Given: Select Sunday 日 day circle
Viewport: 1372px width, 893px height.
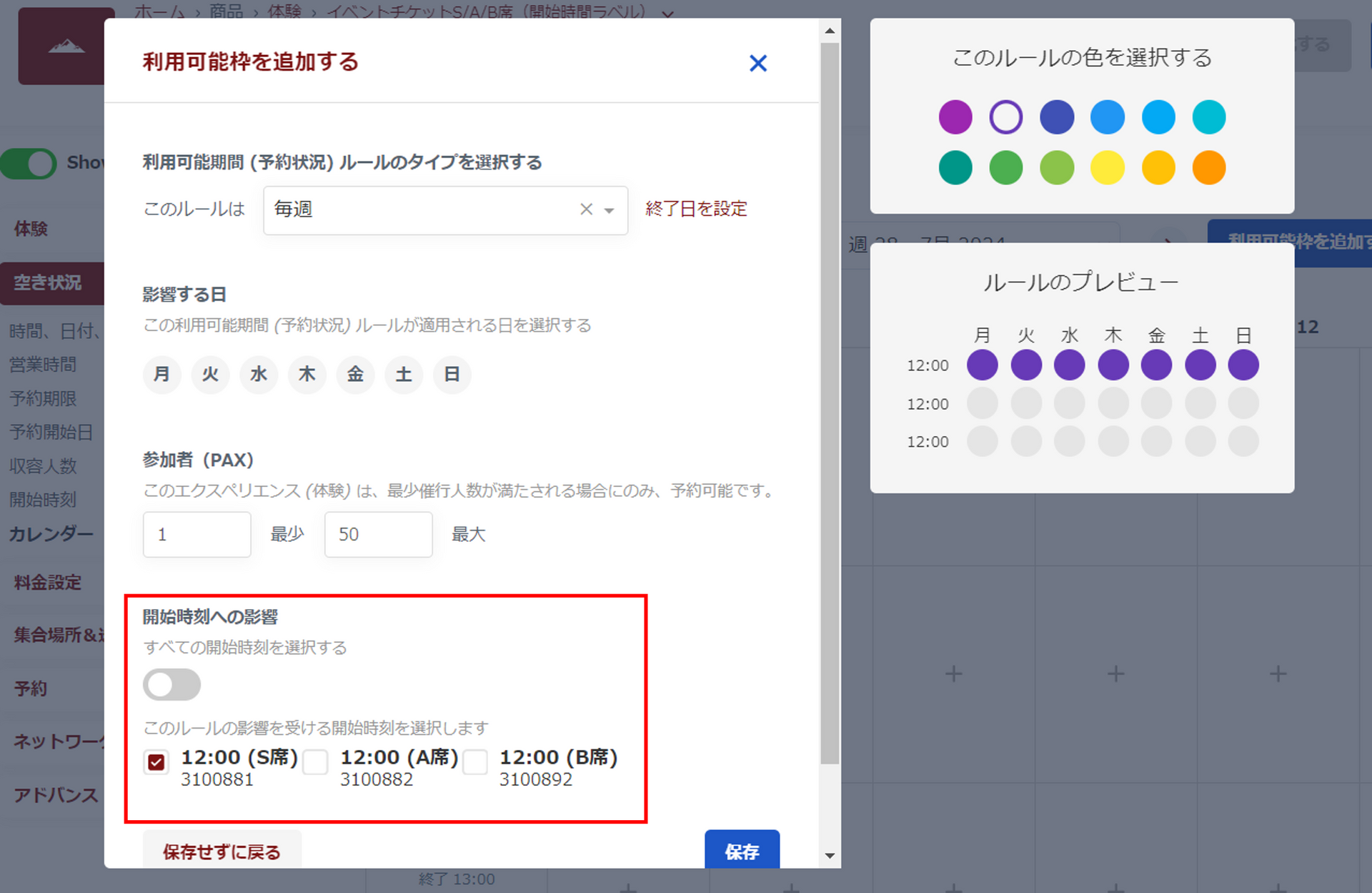Looking at the screenshot, I should click(452, 374).
